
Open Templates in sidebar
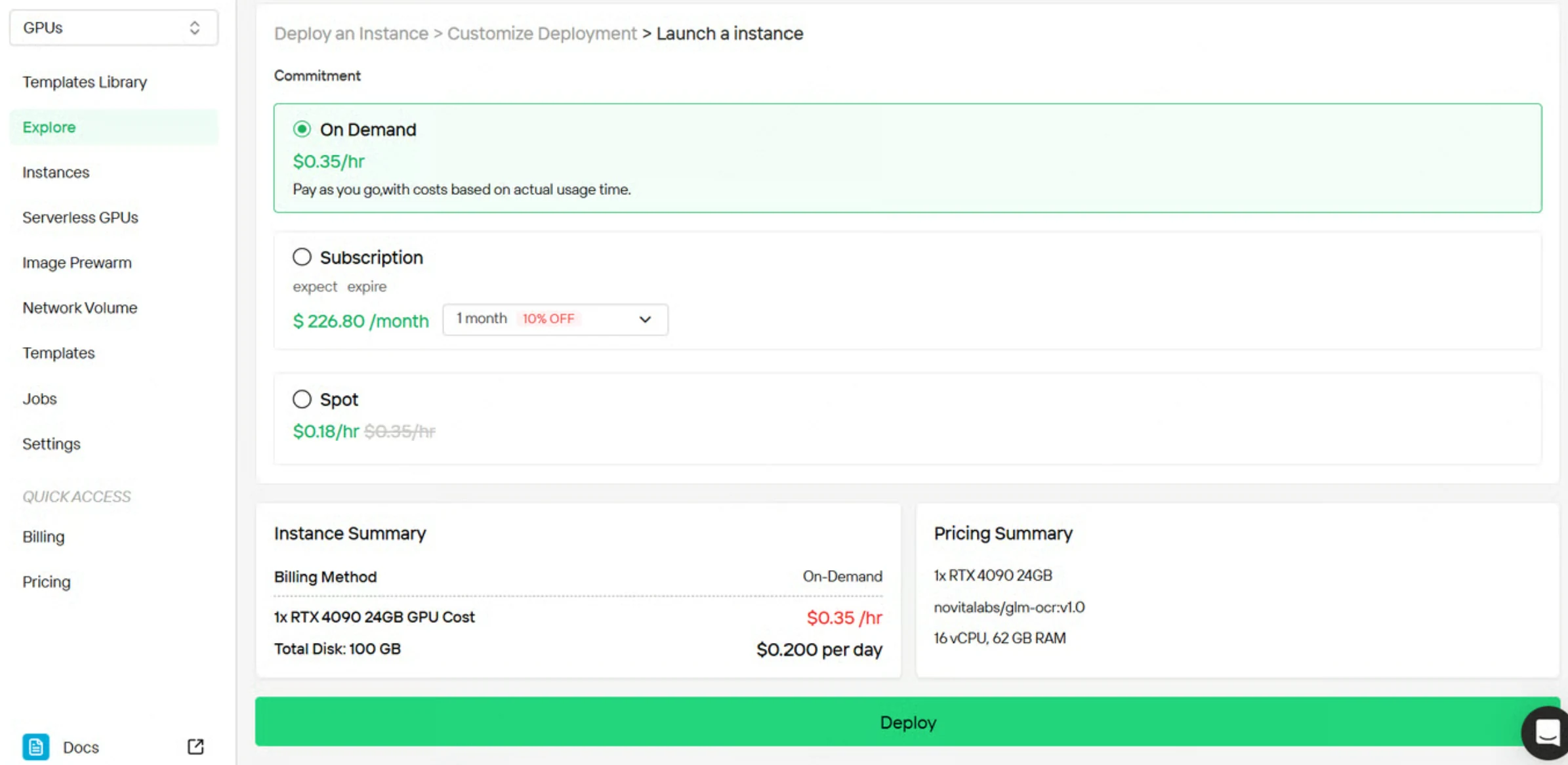point(58,354)
